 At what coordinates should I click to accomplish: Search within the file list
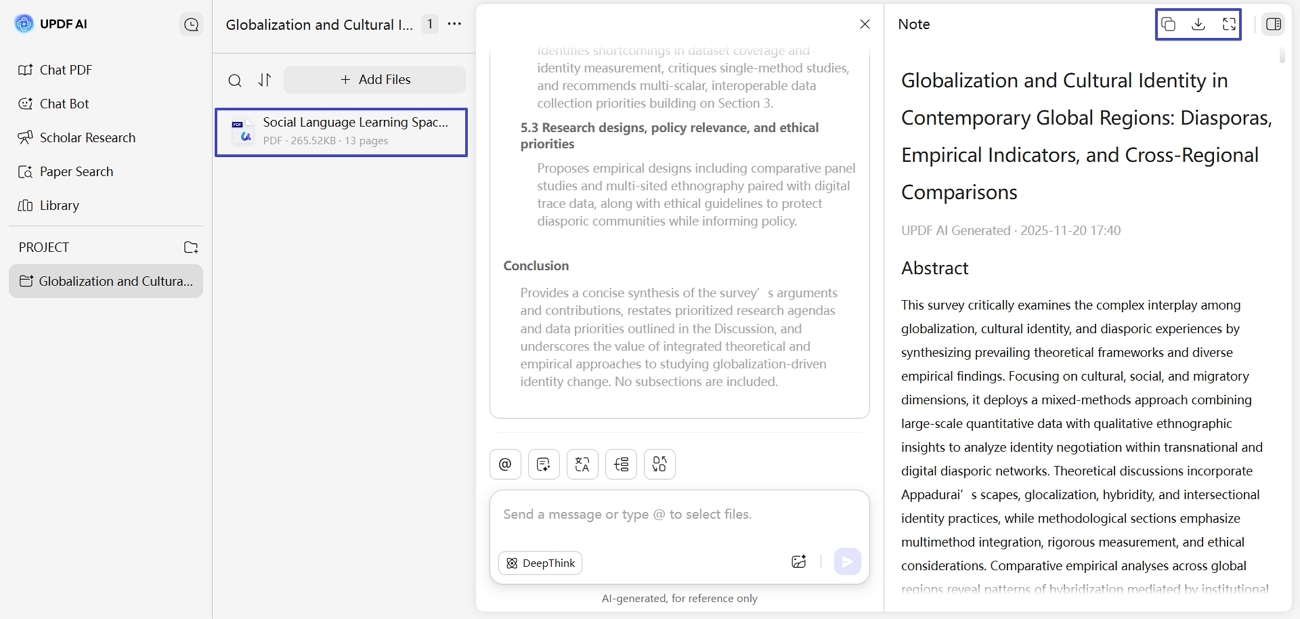[235, 79]
